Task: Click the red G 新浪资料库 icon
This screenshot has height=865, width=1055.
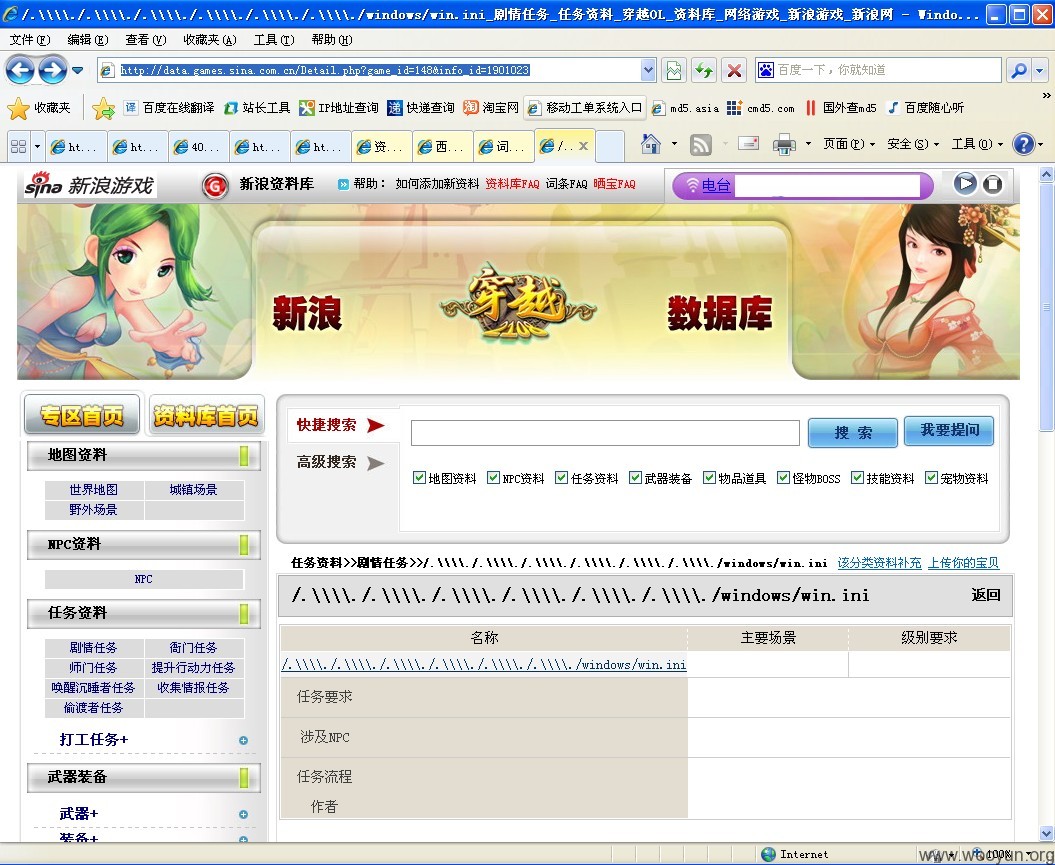Action: tap(215, 185)
